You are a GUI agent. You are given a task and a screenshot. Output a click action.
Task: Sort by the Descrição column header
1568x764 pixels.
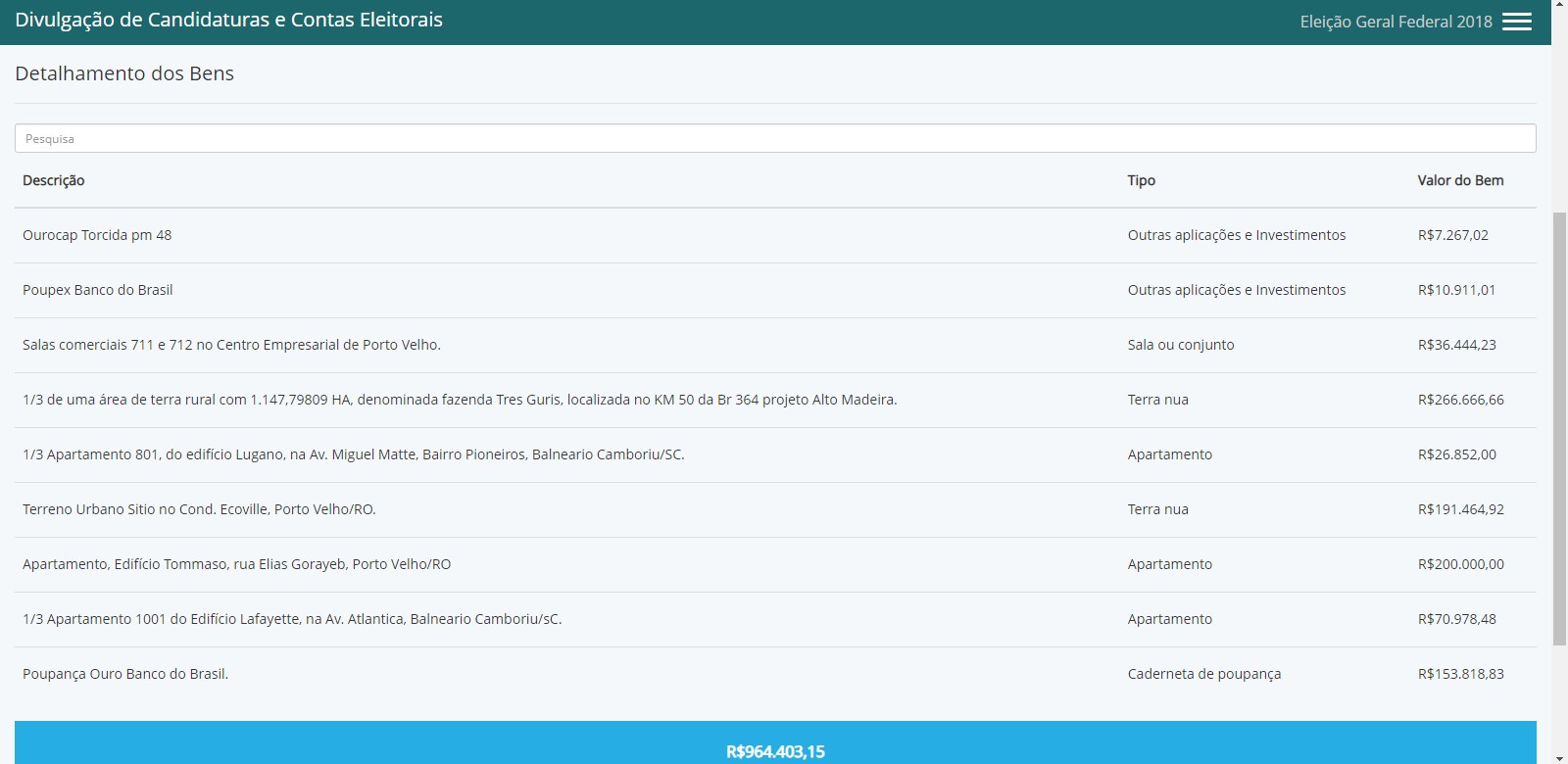point(54,180)
